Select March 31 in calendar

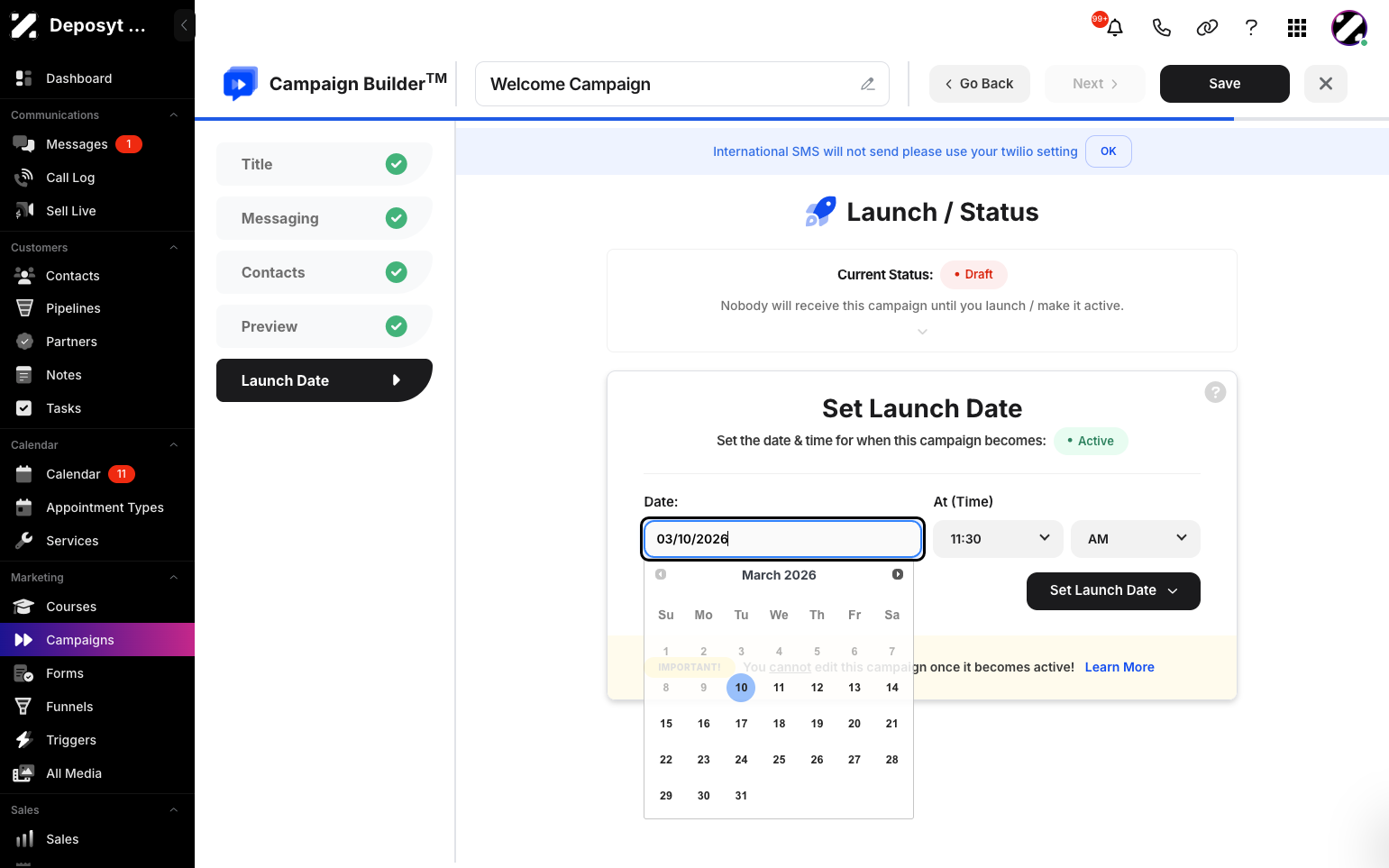pos(741,796)
